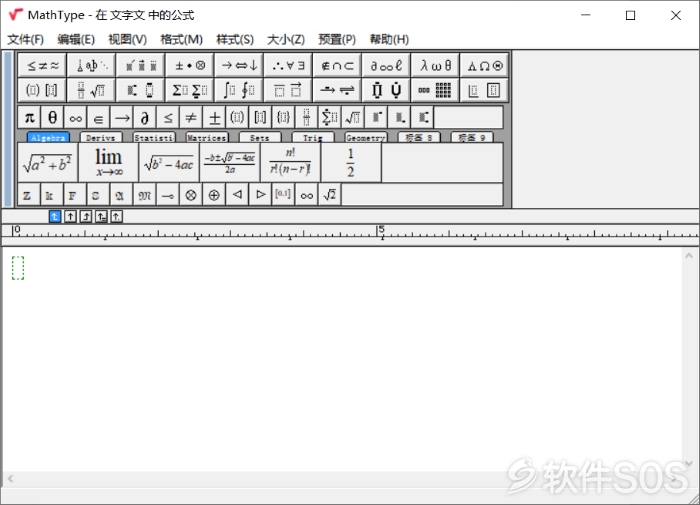Insert the right arrow symbol

point(122,117)
